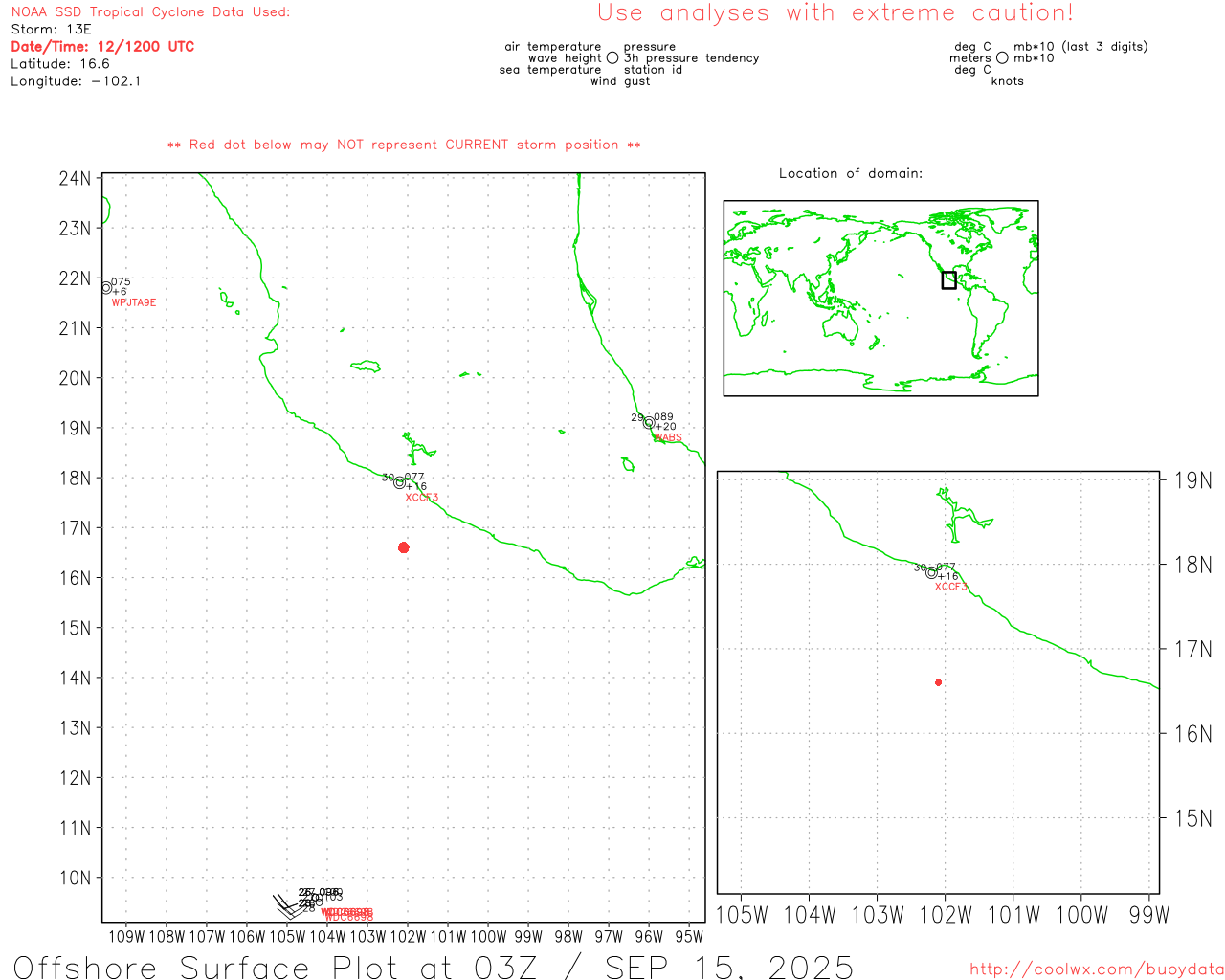This screenshot has width=1225, height=980.
Task: Click '3h pressure tendency' legend label
Action: pos(692,58)
